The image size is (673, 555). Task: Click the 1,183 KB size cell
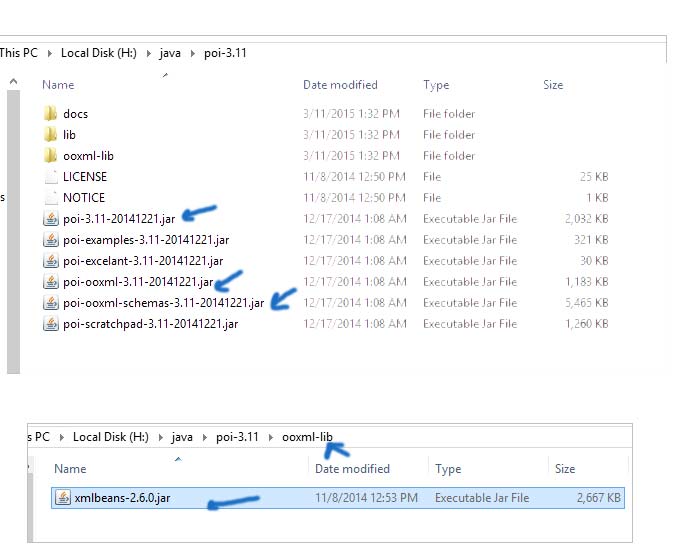pos(587,282)
